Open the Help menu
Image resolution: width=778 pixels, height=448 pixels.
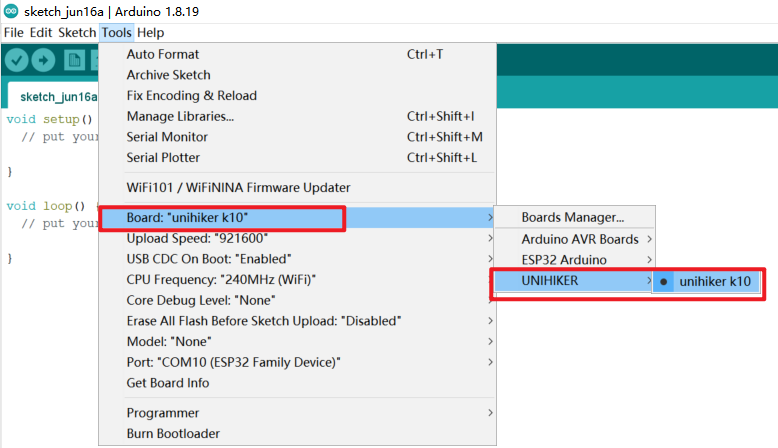click(150, 33)
